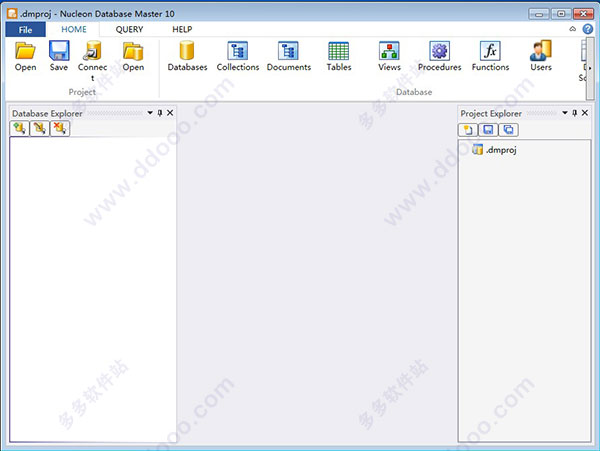600x451 pixels.
Task: Save the project with the floppy icon
Action: pyautogui.click(x=59, y=56)
